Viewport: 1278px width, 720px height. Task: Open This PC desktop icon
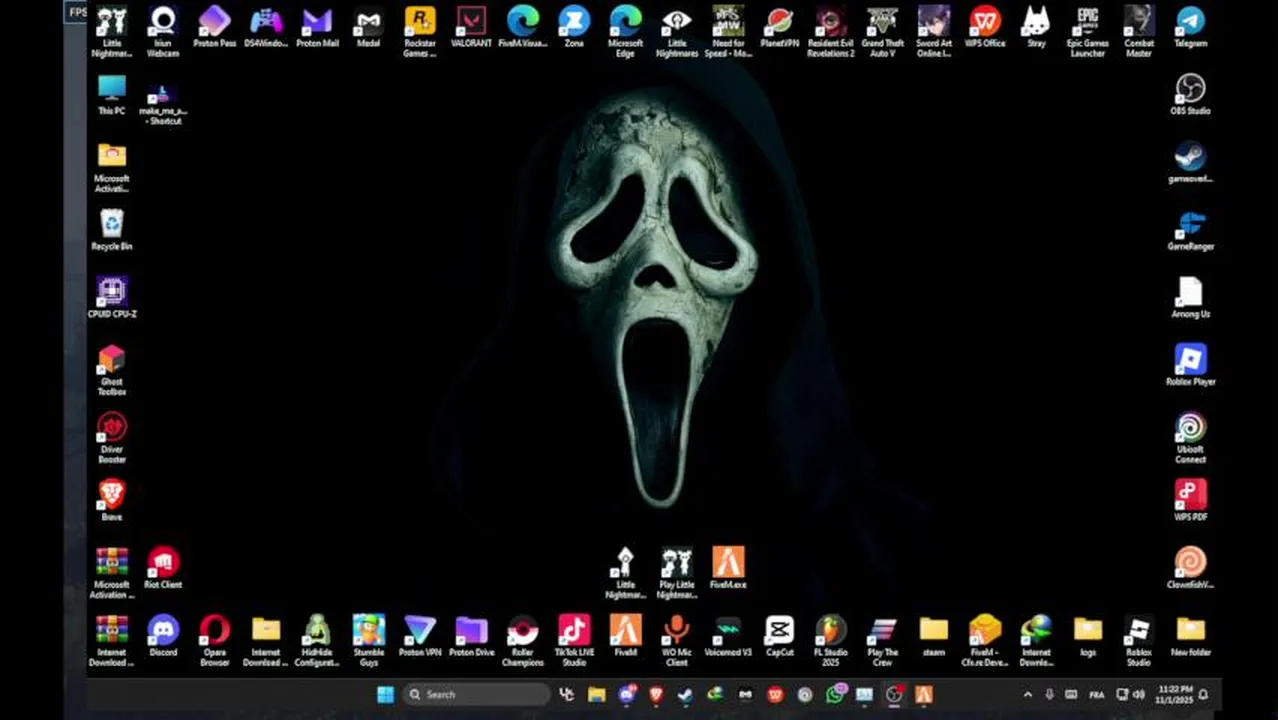(x=112, y=95)
